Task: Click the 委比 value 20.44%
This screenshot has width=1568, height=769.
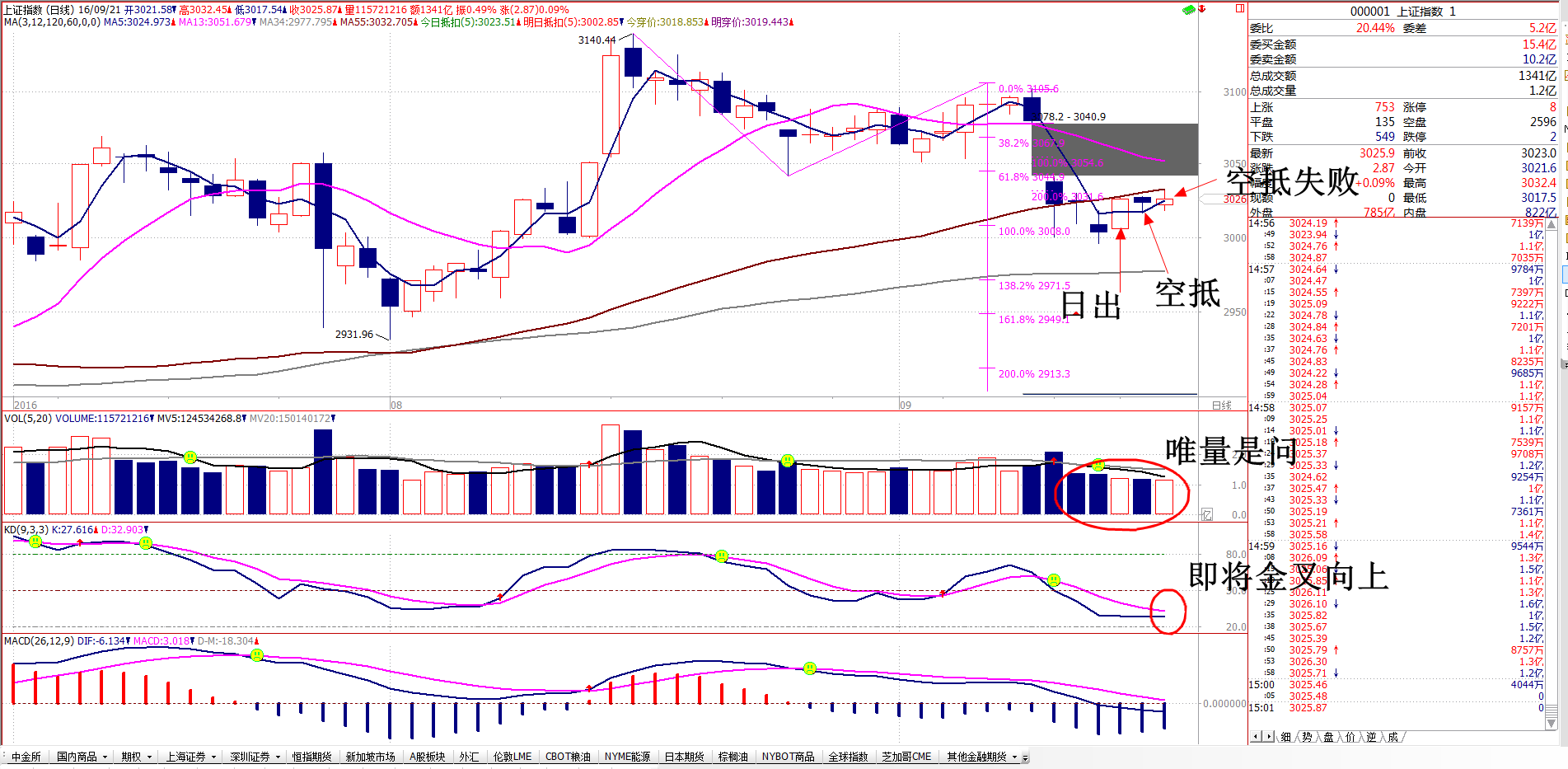Action: (x=1375, y=28)
